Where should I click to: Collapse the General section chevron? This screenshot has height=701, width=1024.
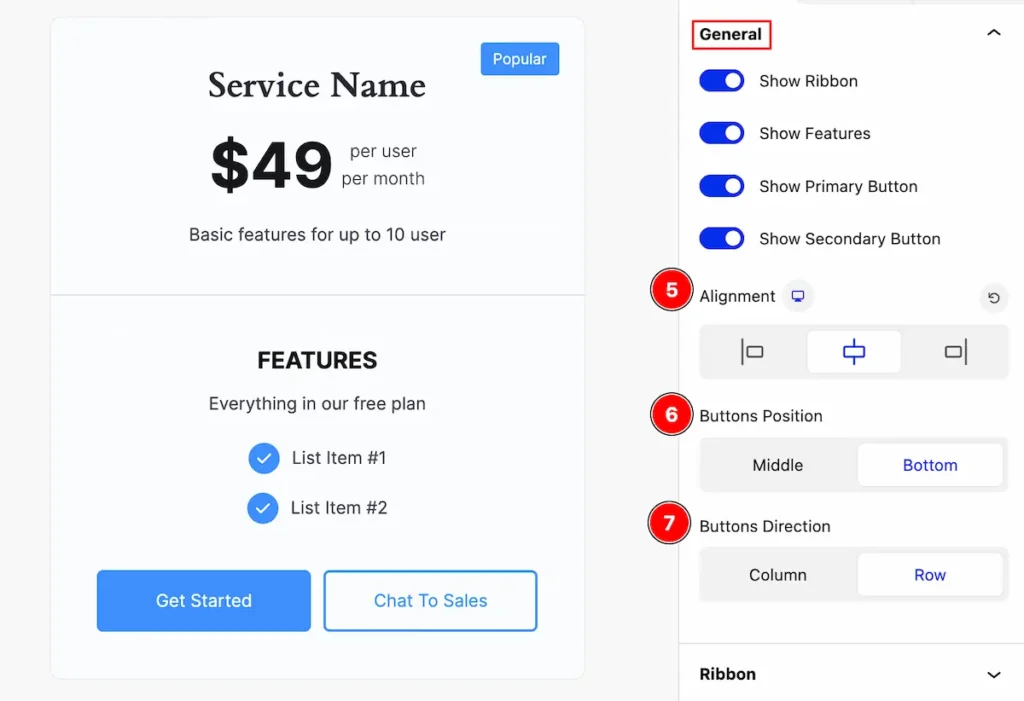tap(993, 33)
